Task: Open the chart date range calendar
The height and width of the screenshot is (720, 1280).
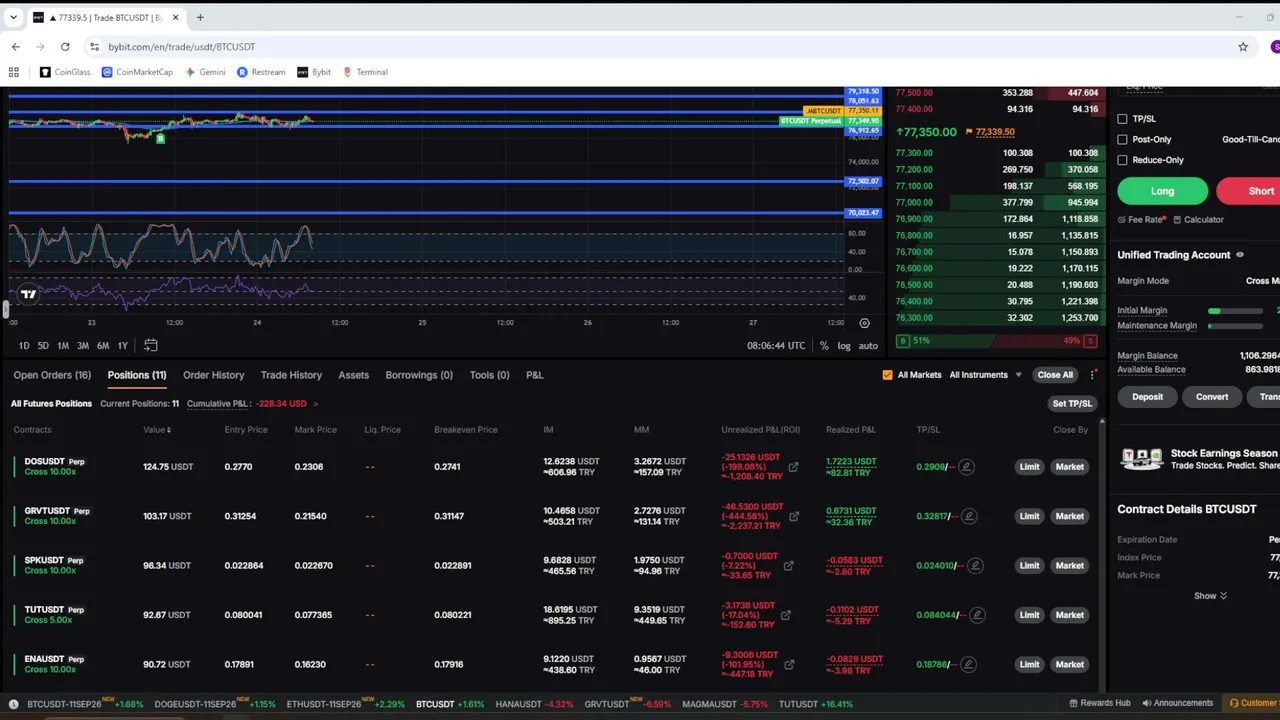Action: 151,345
